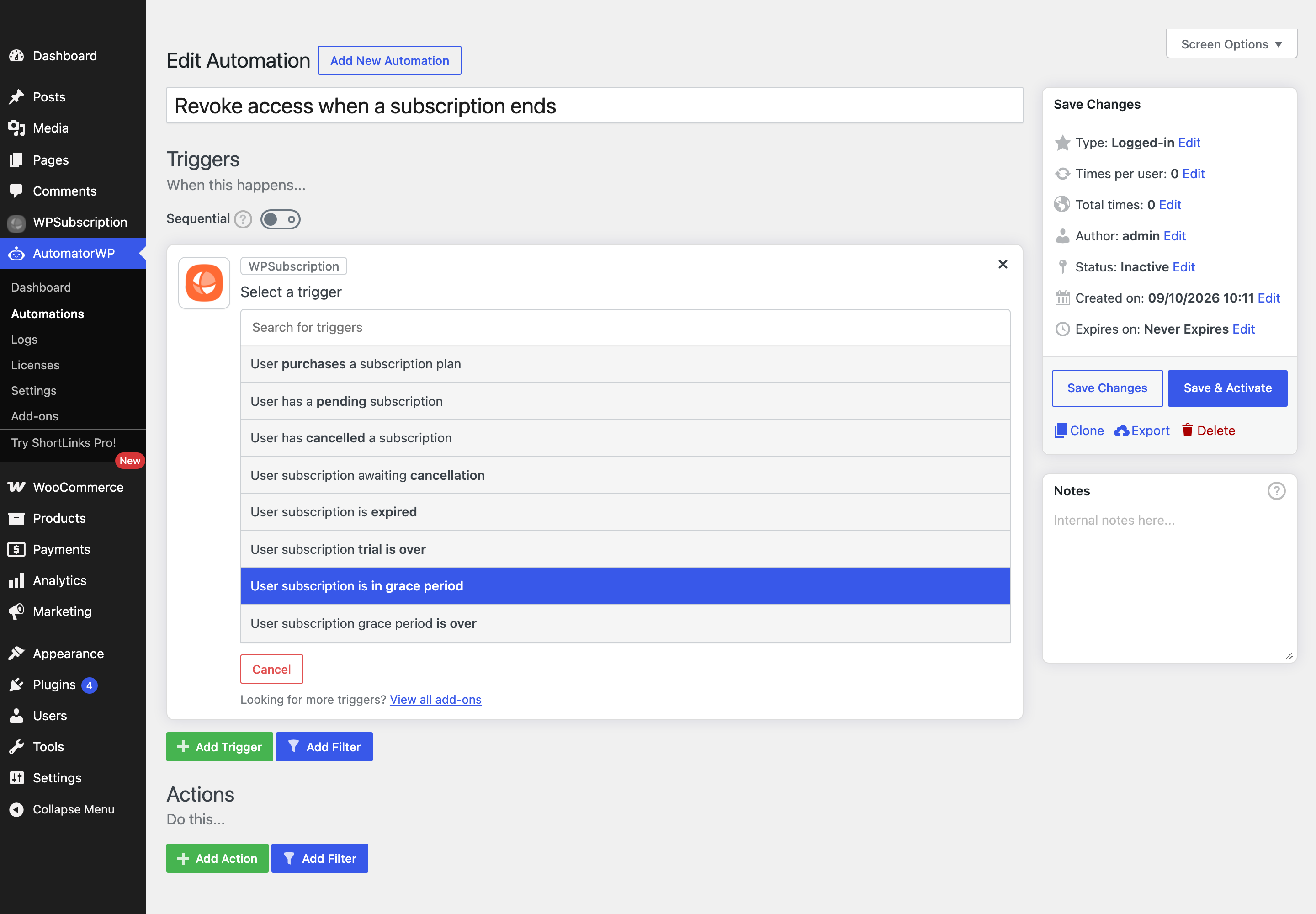Click the Users person icon
Viewport: 1316px width, 914px height.
pos(16,715)
